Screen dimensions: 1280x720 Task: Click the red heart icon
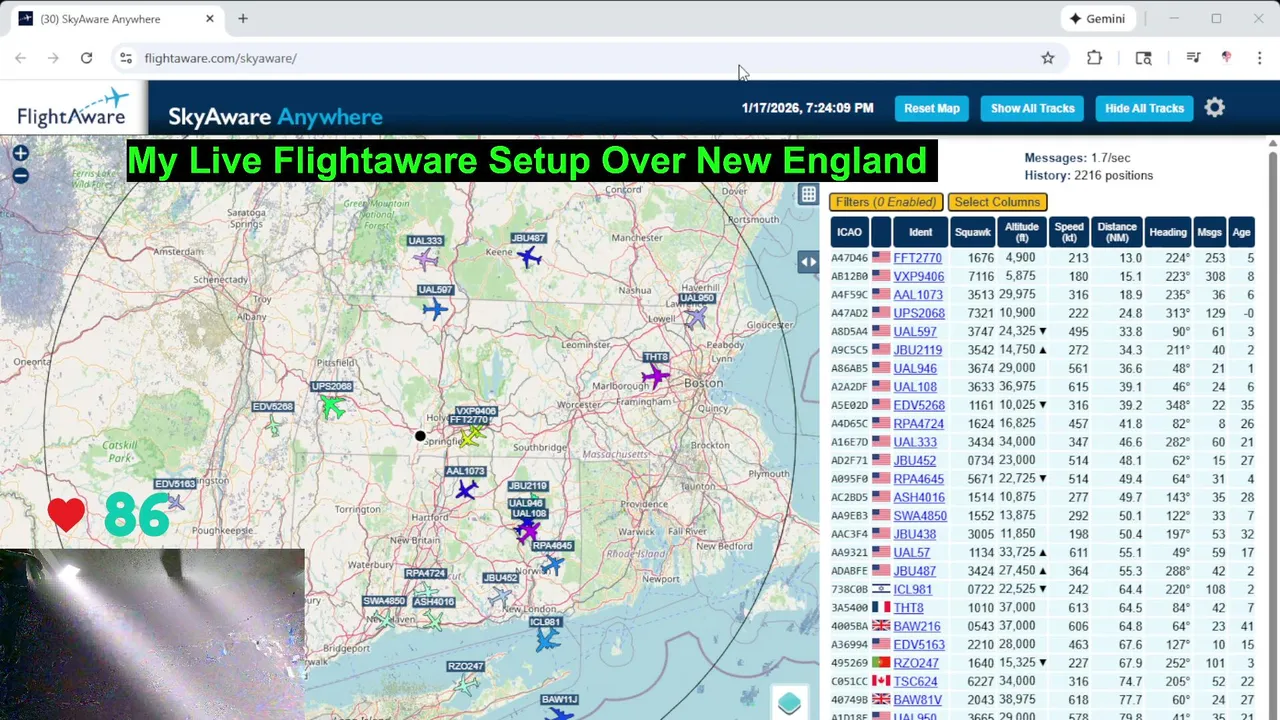[x=66, y=514]
